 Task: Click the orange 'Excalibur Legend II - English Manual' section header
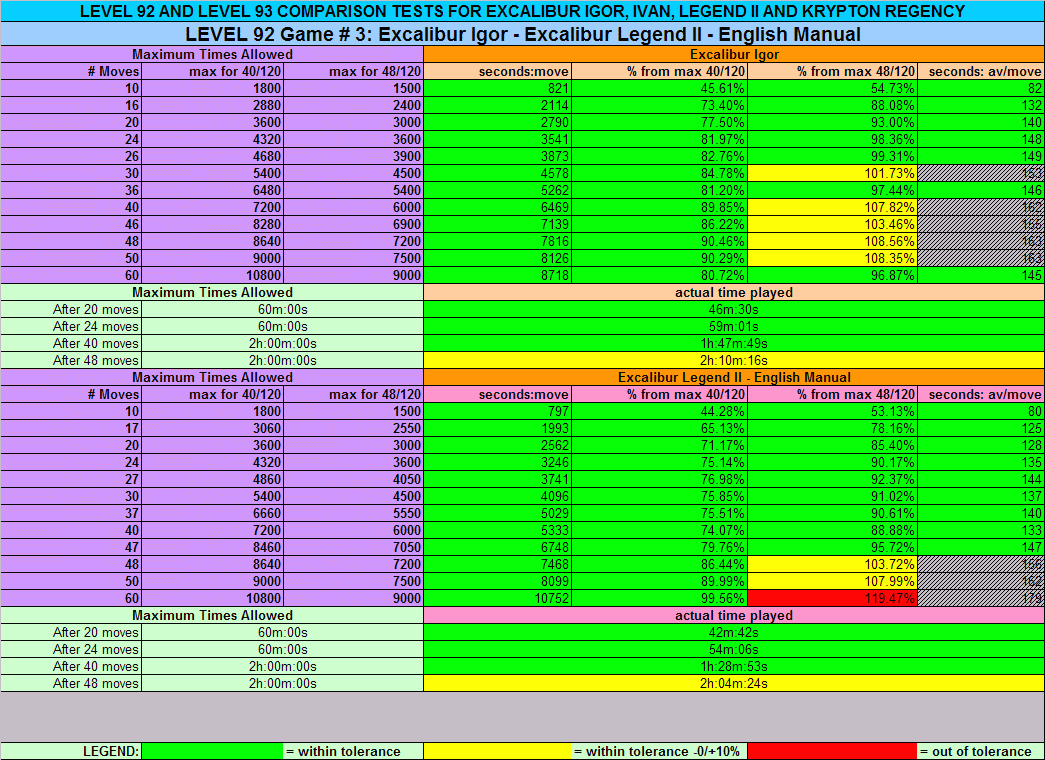pos(734,377)
